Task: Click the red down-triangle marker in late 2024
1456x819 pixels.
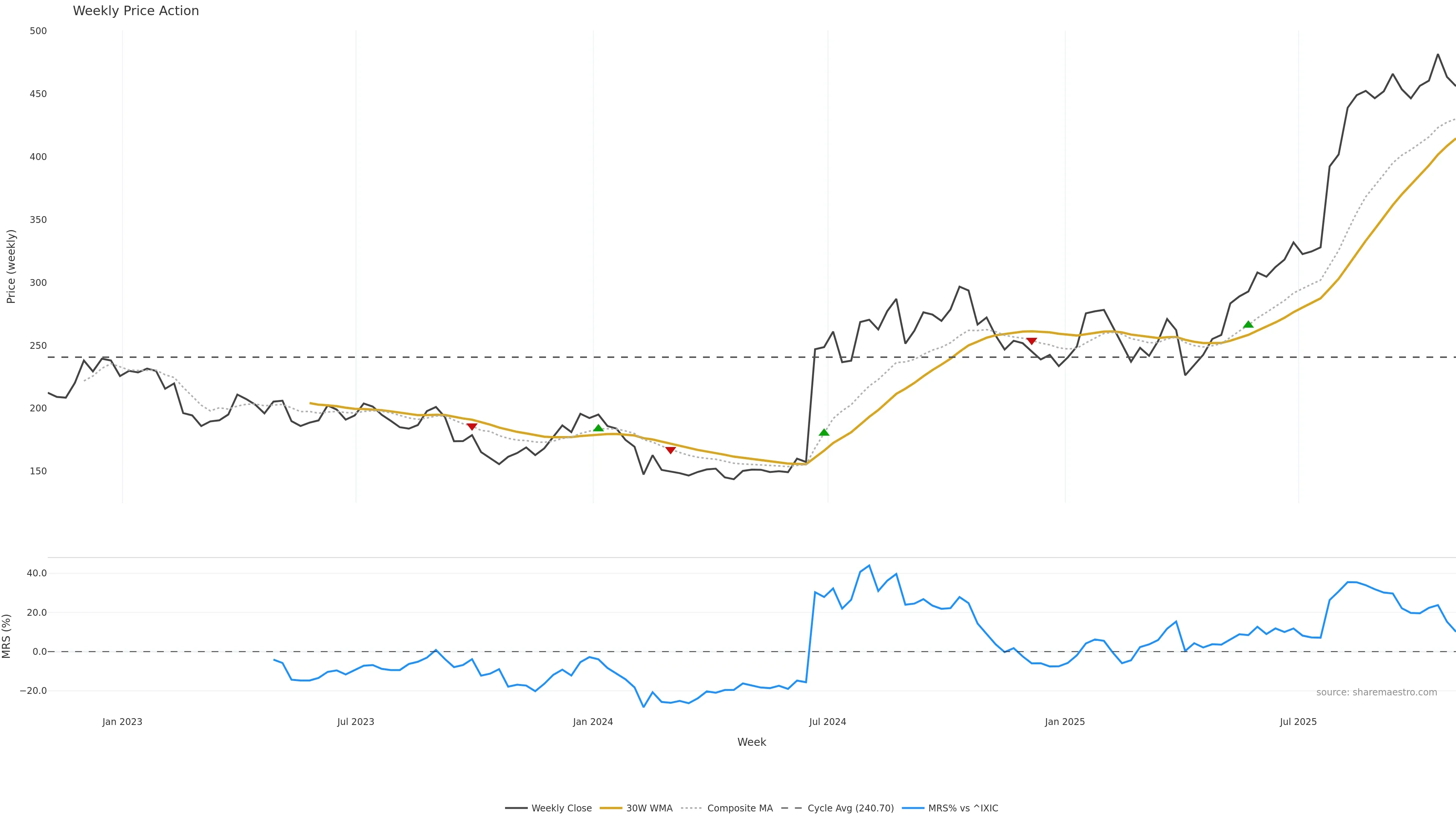Action: [1031, 341]
